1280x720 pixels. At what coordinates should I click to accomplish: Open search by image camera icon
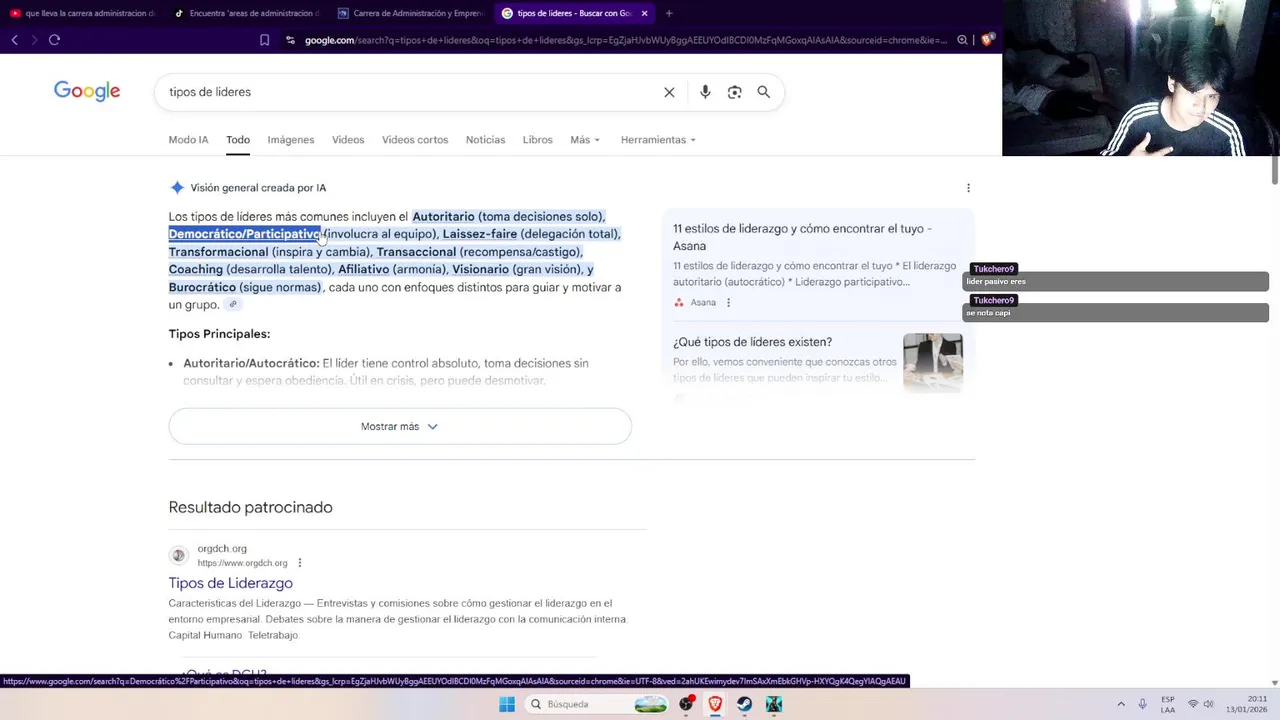[734, 92]
